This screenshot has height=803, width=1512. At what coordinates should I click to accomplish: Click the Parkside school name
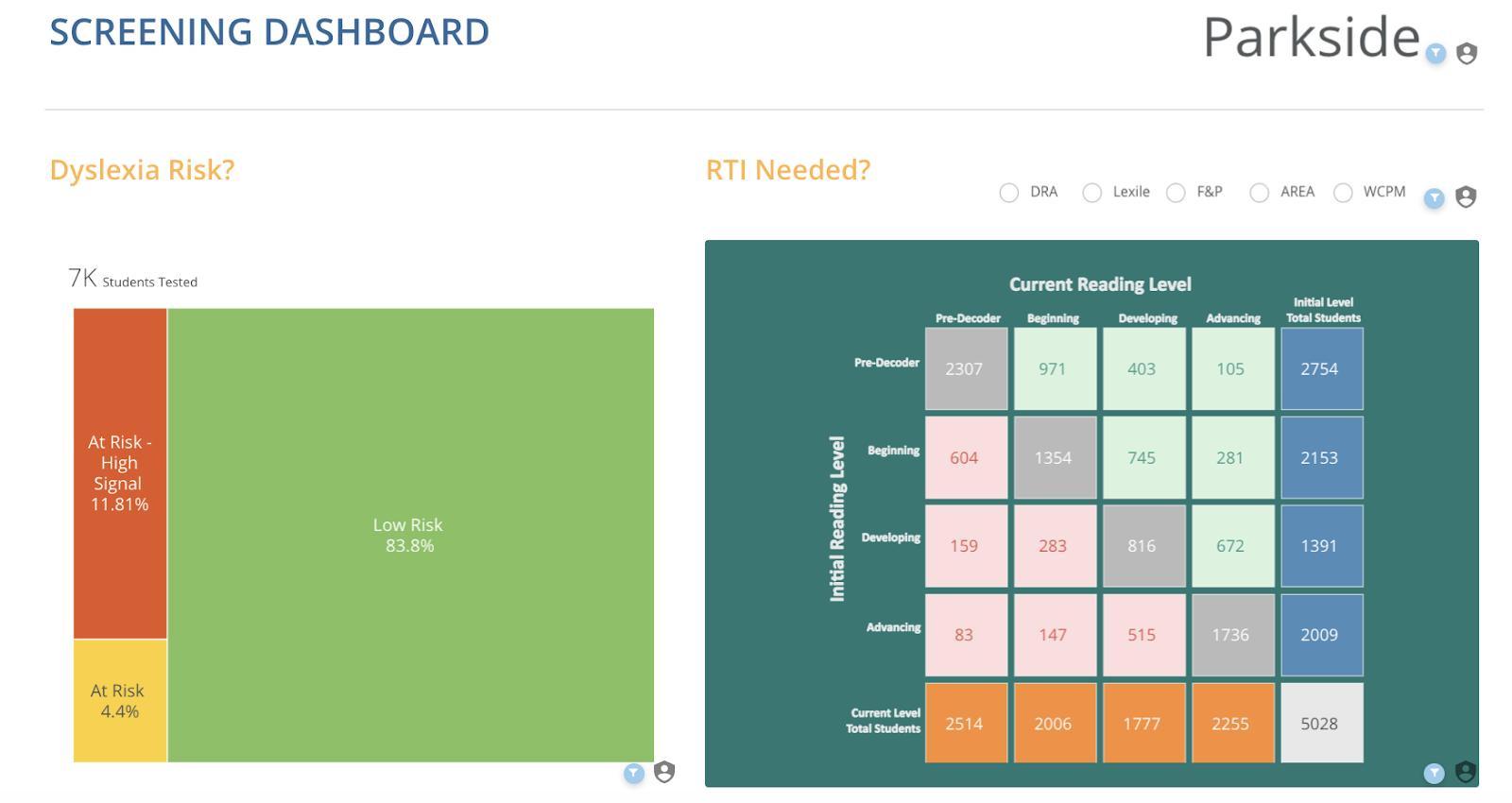(1312, 38)
